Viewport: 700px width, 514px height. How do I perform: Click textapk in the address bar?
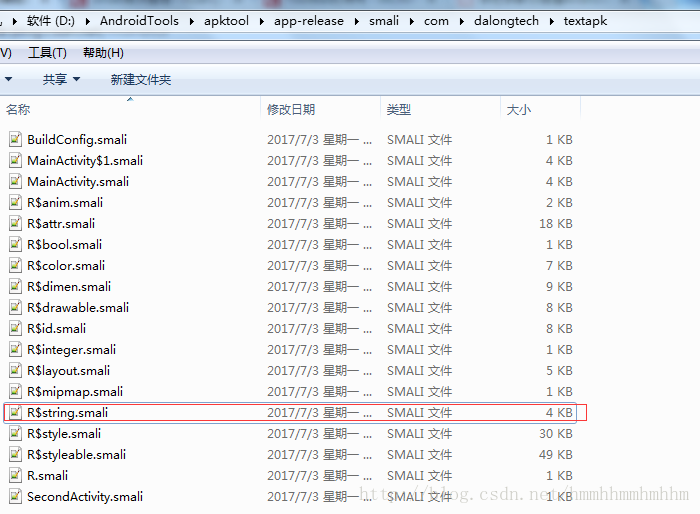(x=585, y=21)
